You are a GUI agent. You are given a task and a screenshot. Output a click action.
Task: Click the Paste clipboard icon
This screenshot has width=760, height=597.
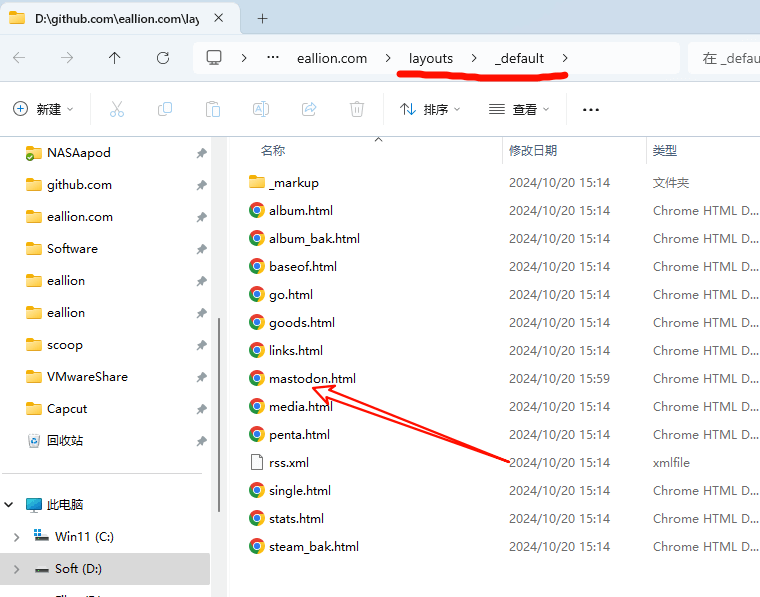213,109
